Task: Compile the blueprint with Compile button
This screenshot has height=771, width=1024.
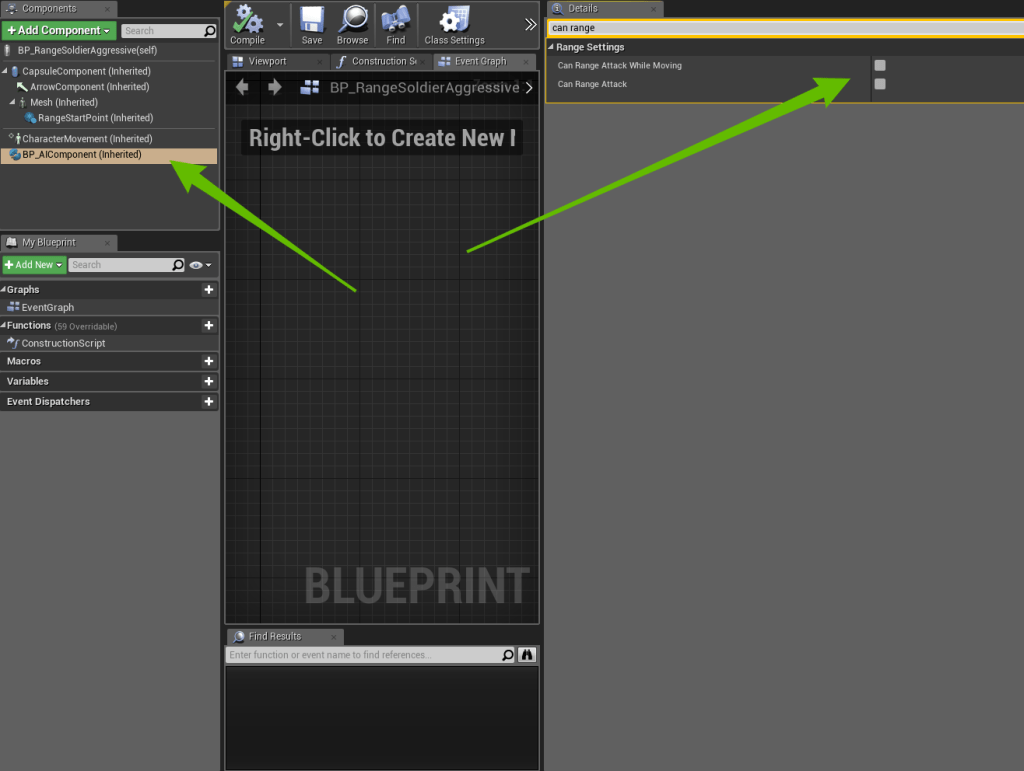Action: point(248,25)
